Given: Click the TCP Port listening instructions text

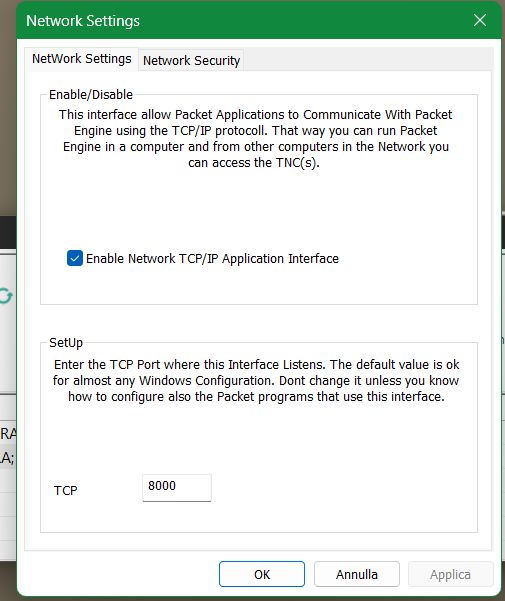Looking at the screenshot, I should [256, 381].
